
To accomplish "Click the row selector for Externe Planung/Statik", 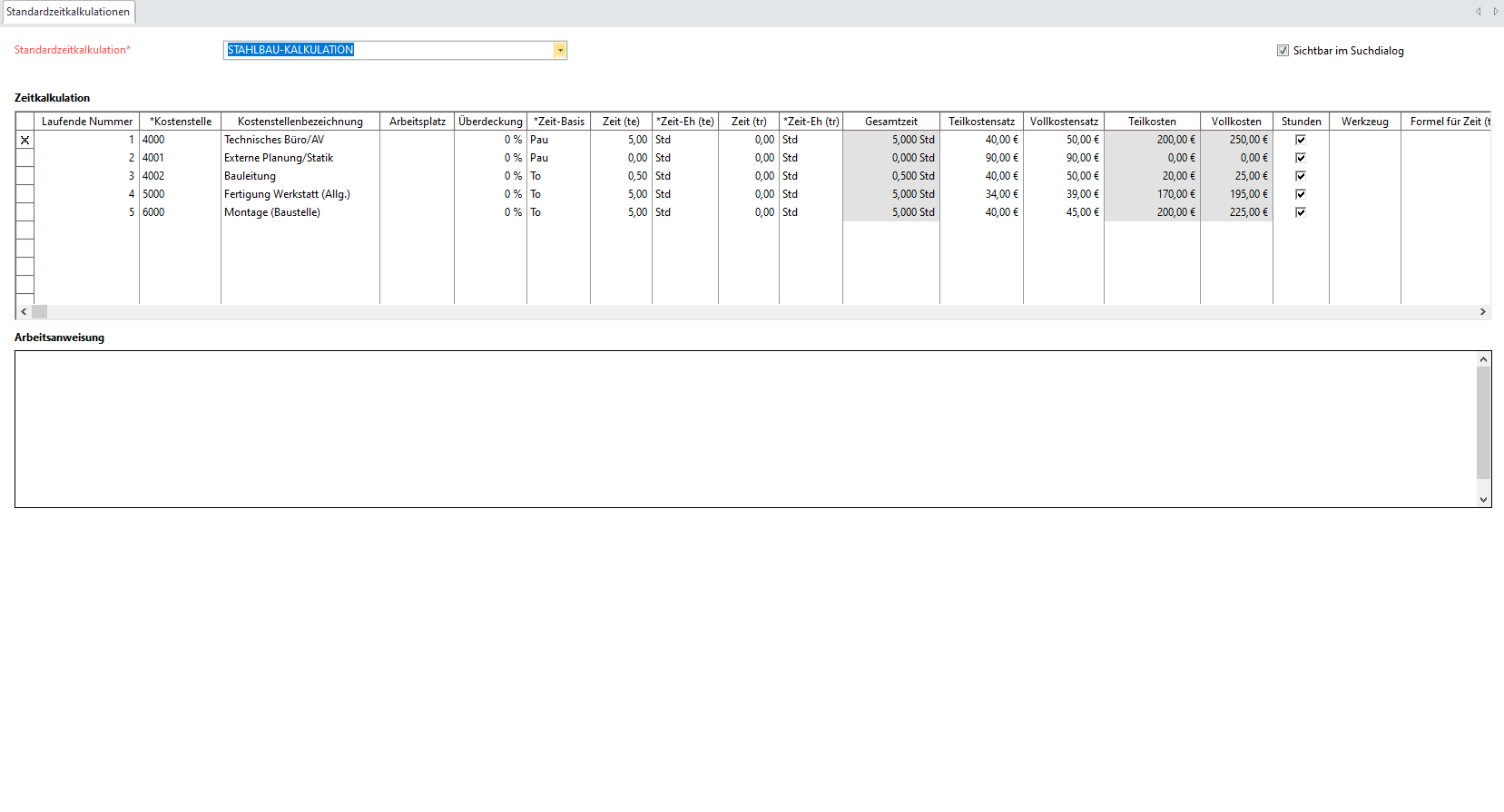I will coord(25,158).
